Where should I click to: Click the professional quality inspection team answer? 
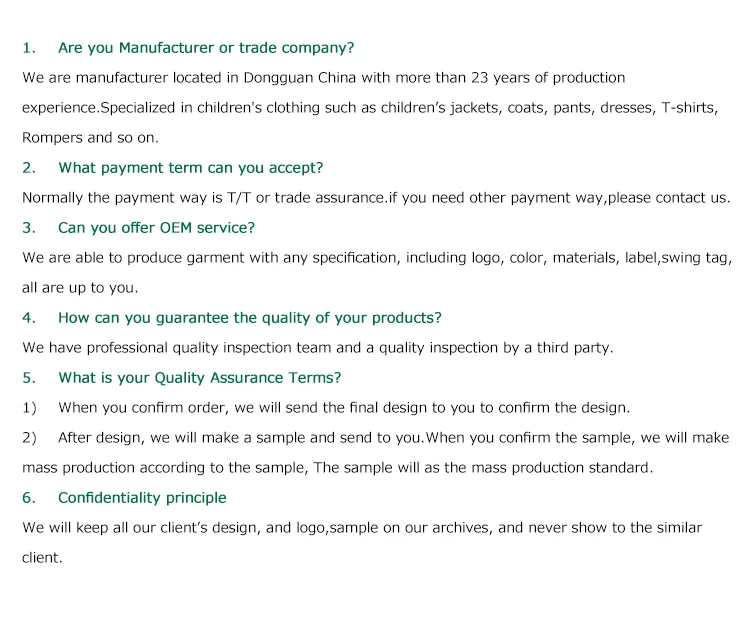pyautogui.click(x=318, y=348)
